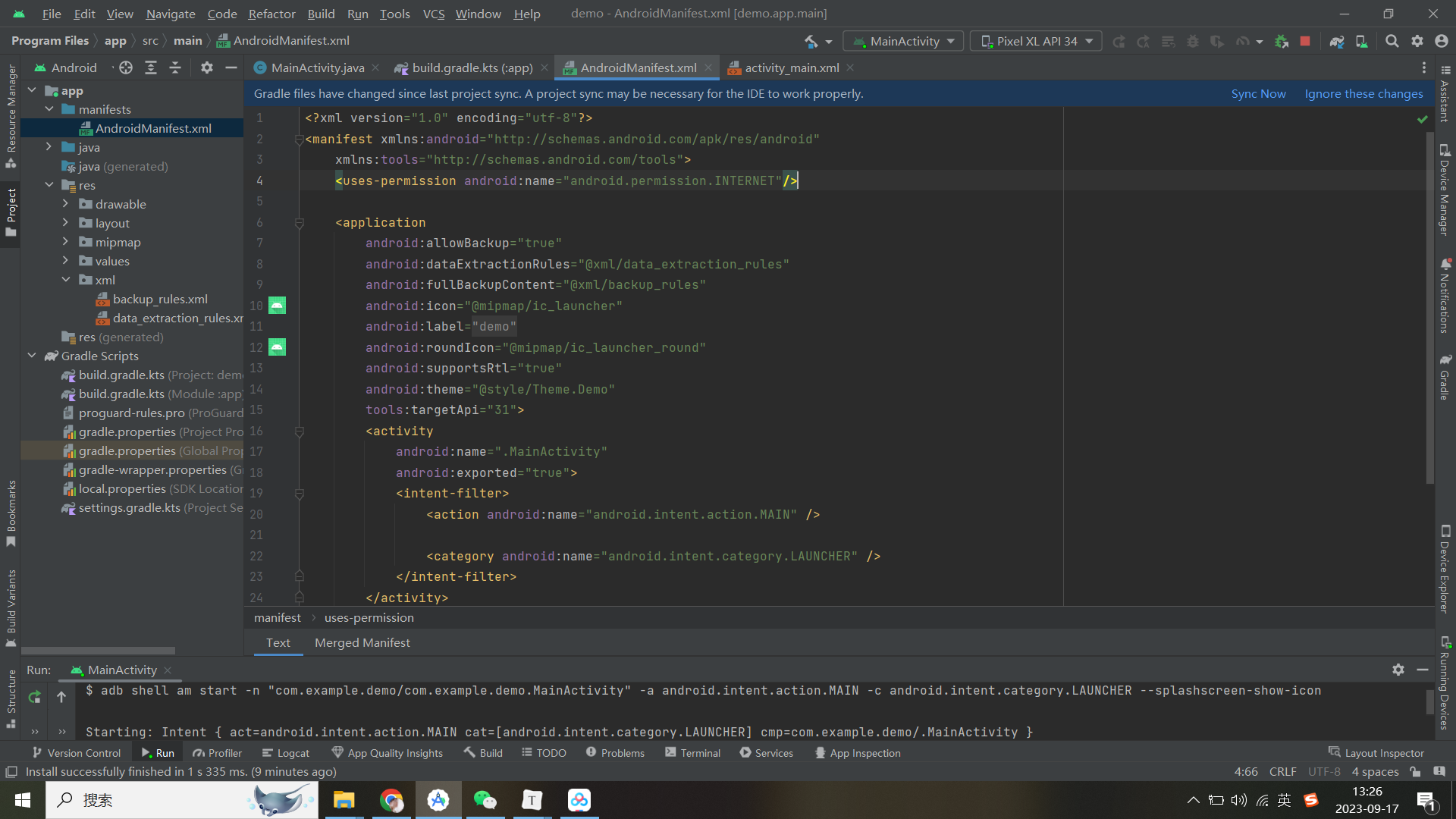Click the search magnifier icon in toolbar
Screen dimensions: 1456x819
click(1391, 41)
